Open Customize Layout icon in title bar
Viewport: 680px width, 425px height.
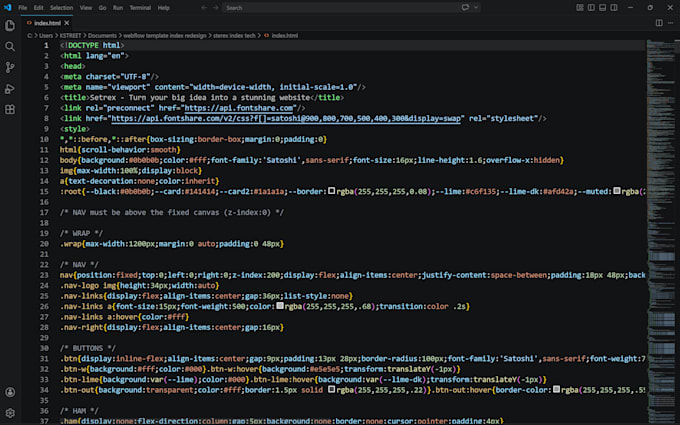(x=580, y=7)
